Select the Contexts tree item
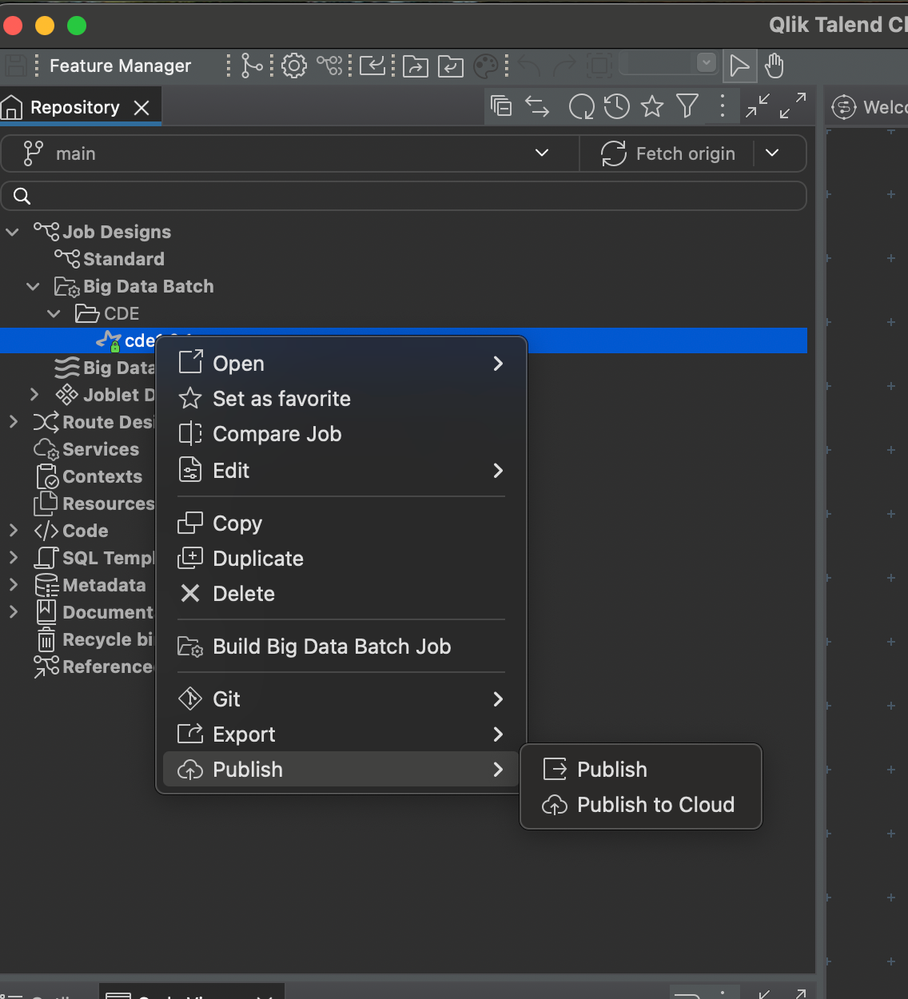Screen dimensions: 908x999 [x=102, y=477]
